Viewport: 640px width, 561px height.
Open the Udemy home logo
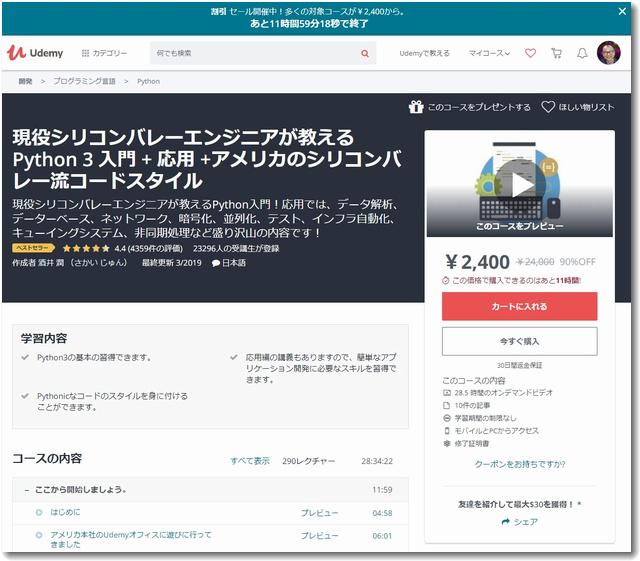[35, 53]
